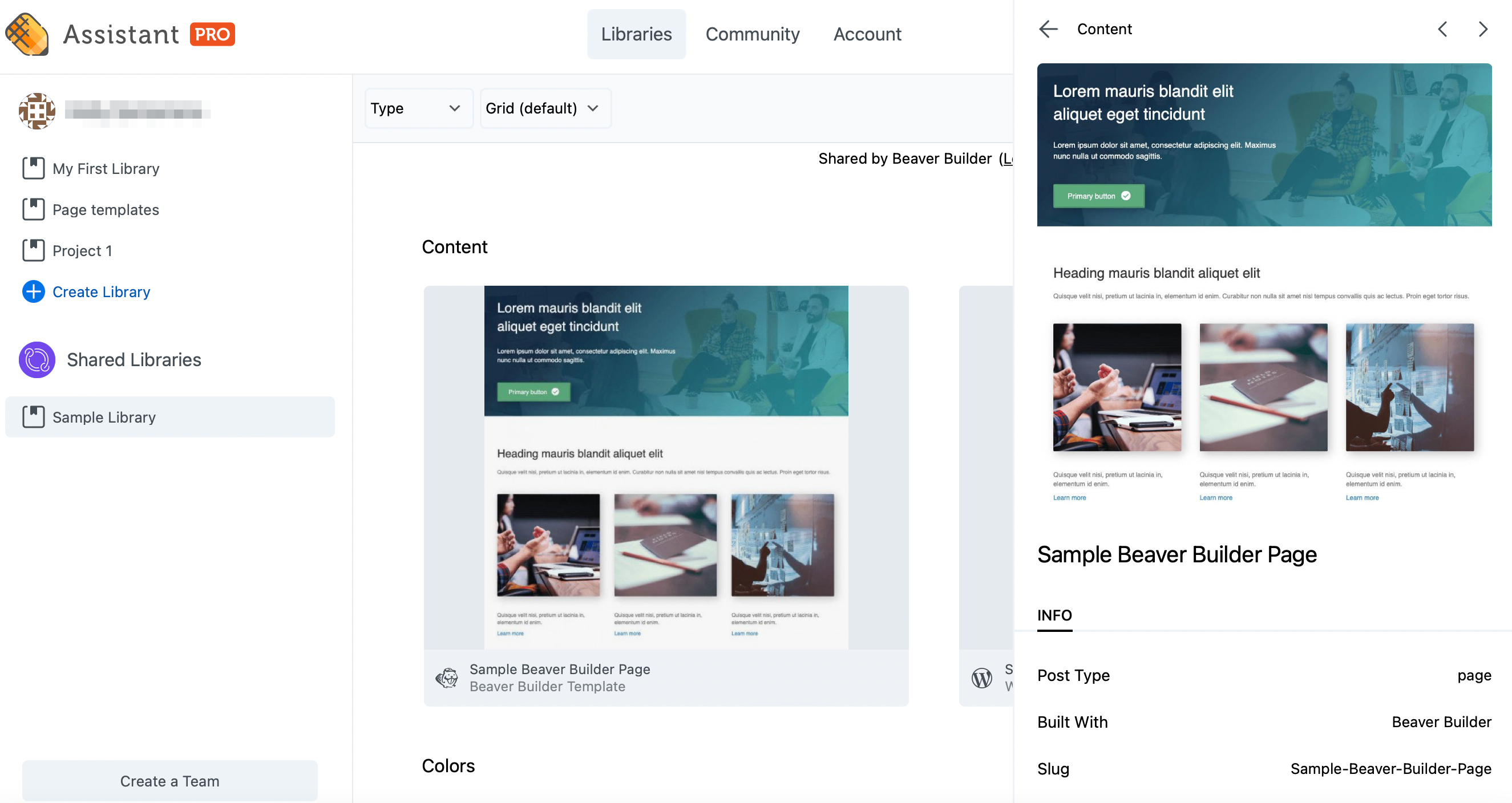Select the INFO tab in detail panel
The image size is (1512, 803).
(1054, 615)
